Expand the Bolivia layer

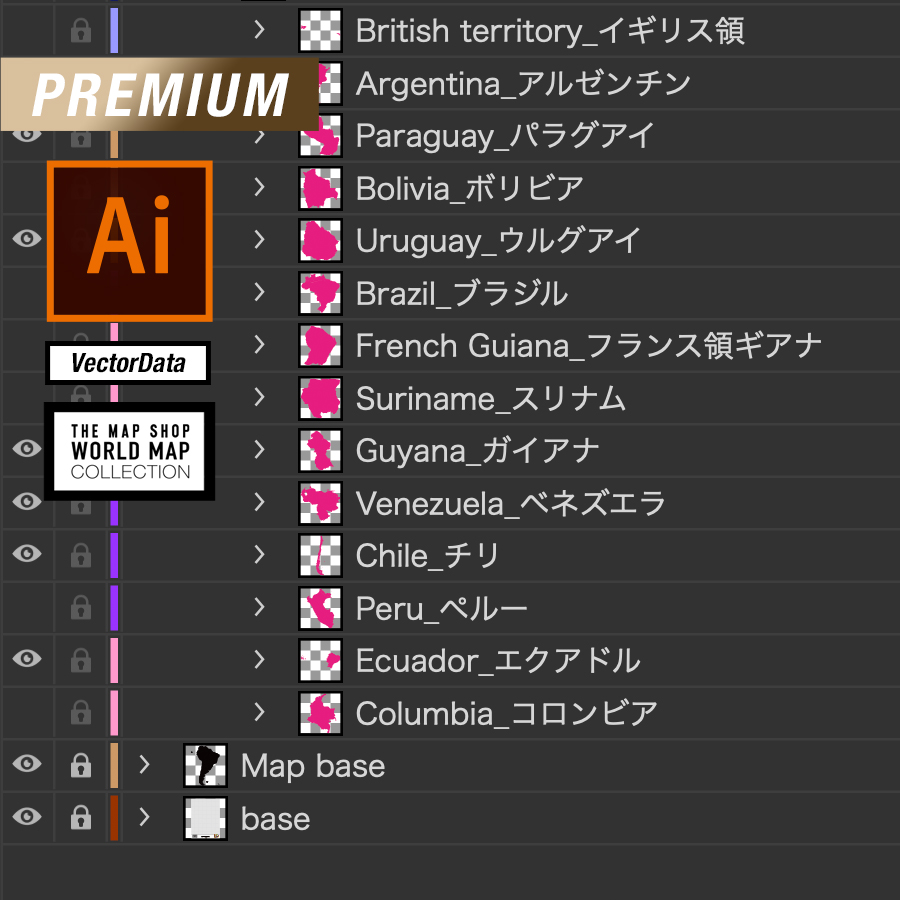(x=259, y=187)
